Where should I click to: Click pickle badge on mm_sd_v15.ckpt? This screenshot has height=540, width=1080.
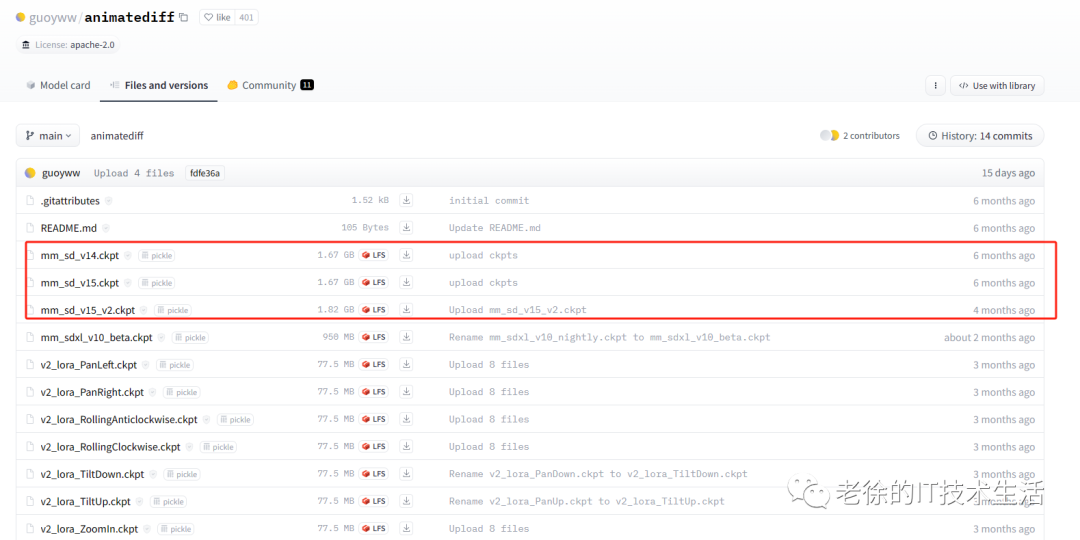[x=156, y=282]
